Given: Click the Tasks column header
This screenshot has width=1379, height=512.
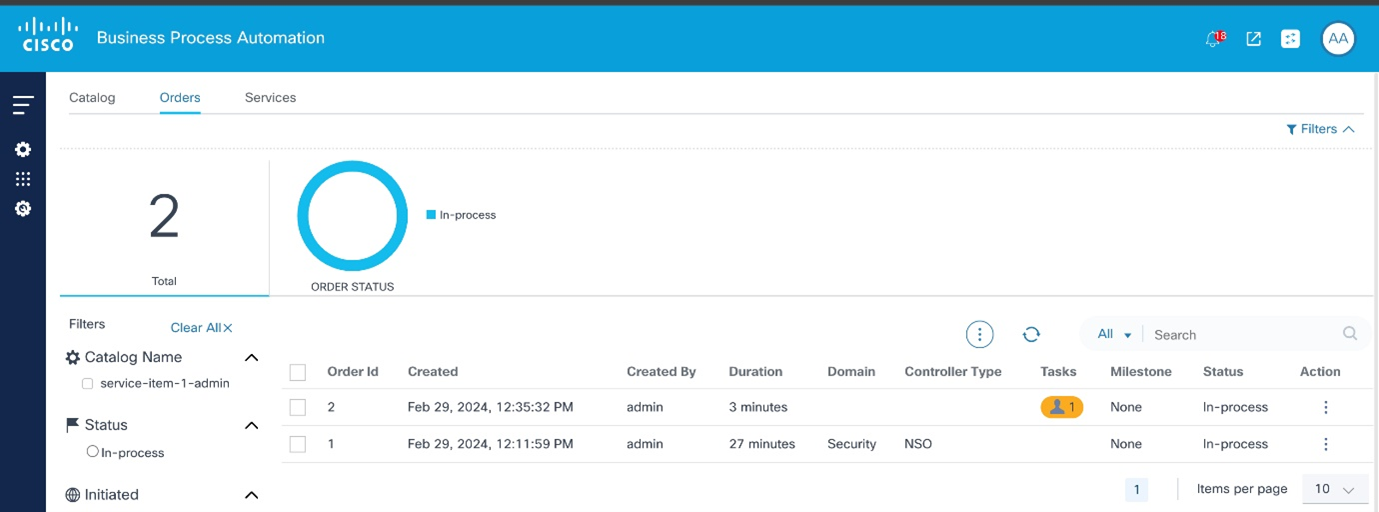Looking at the screenshot, I should (x=1058, y=371).
